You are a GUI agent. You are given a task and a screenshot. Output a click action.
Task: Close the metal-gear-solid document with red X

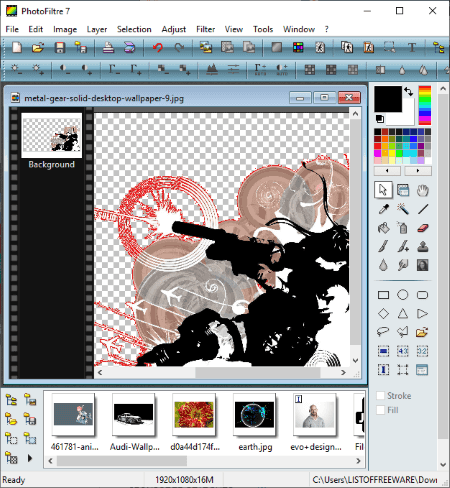pos(349,98)
